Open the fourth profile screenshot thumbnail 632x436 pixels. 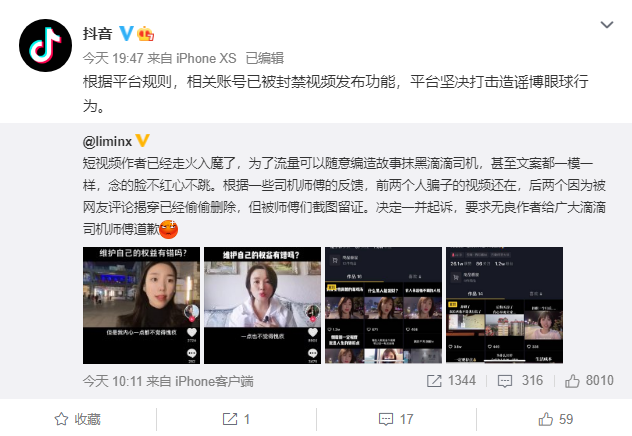pos(504,305)
